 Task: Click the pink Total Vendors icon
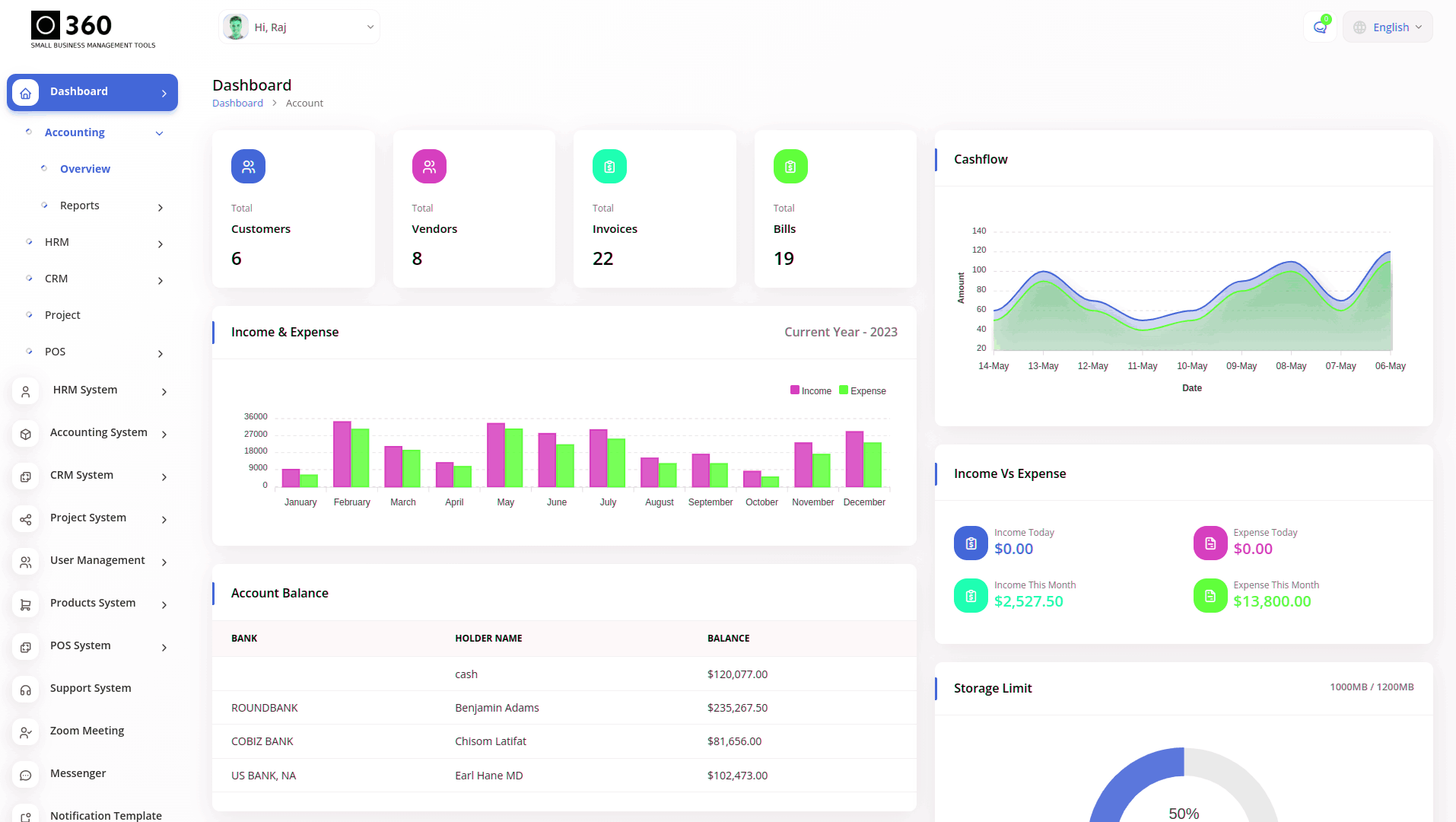(429, 167)
